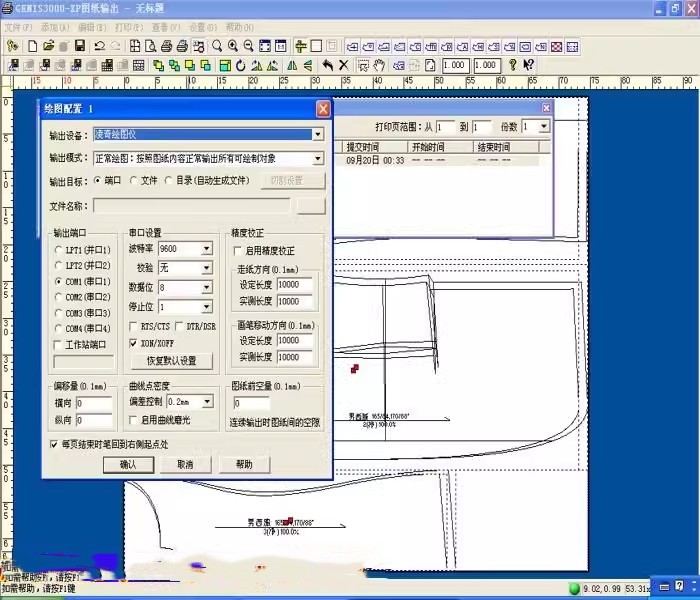This screenshot has width=700, height=600.
Task: Click the 取消 button
Action: [x=185, y=465]
